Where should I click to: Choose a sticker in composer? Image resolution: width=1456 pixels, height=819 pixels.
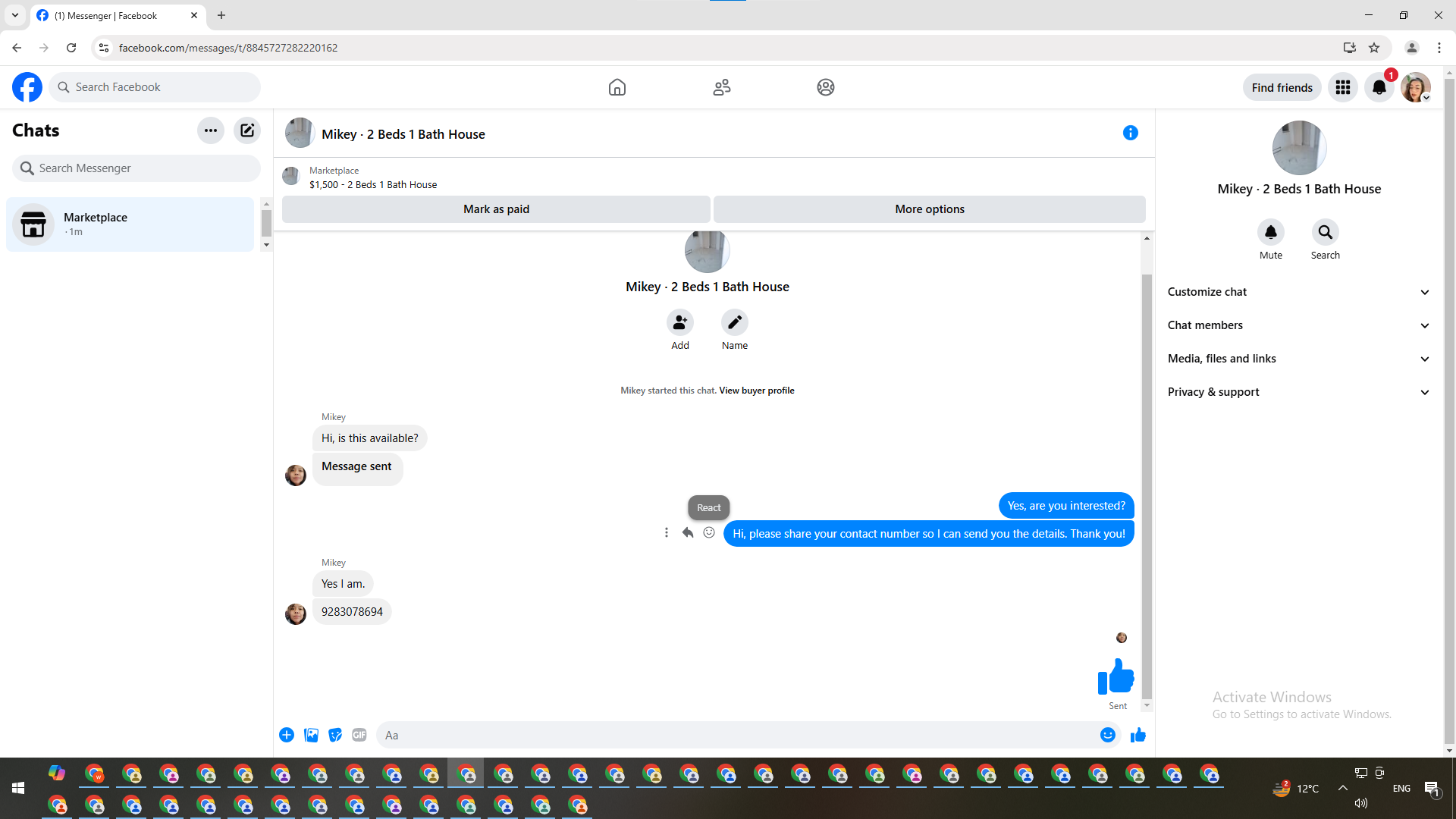[335, 735]
